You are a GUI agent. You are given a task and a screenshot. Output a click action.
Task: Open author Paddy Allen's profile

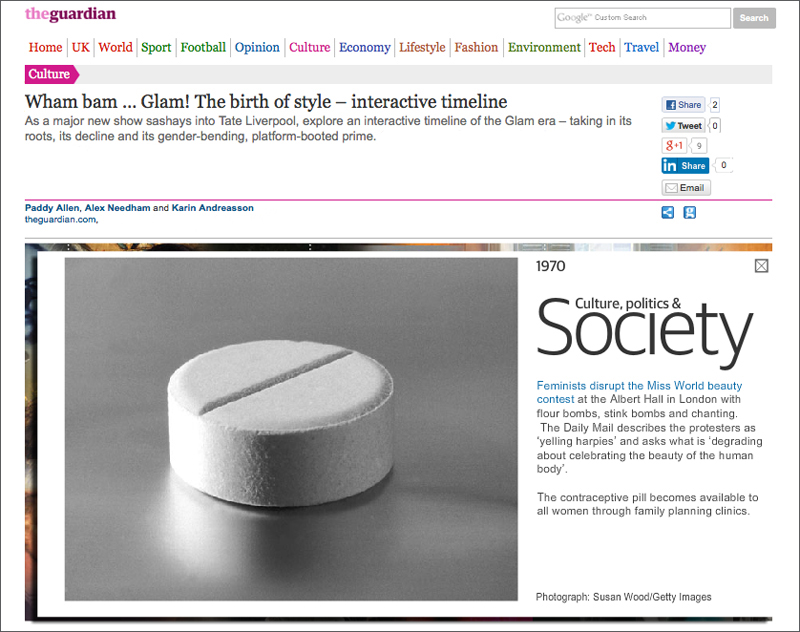(x=52, y=208)
